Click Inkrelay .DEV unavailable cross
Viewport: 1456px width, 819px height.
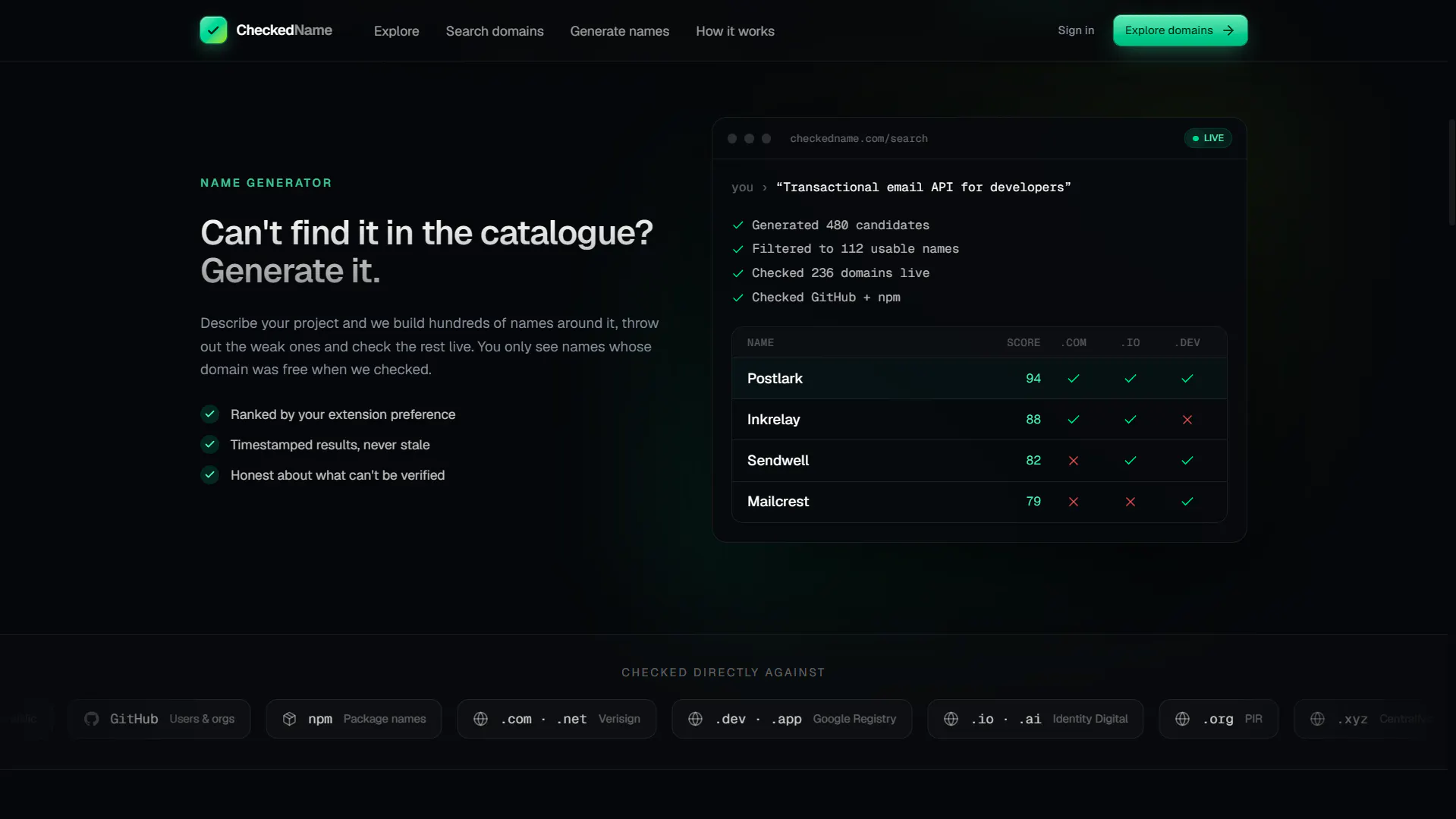1187,419
